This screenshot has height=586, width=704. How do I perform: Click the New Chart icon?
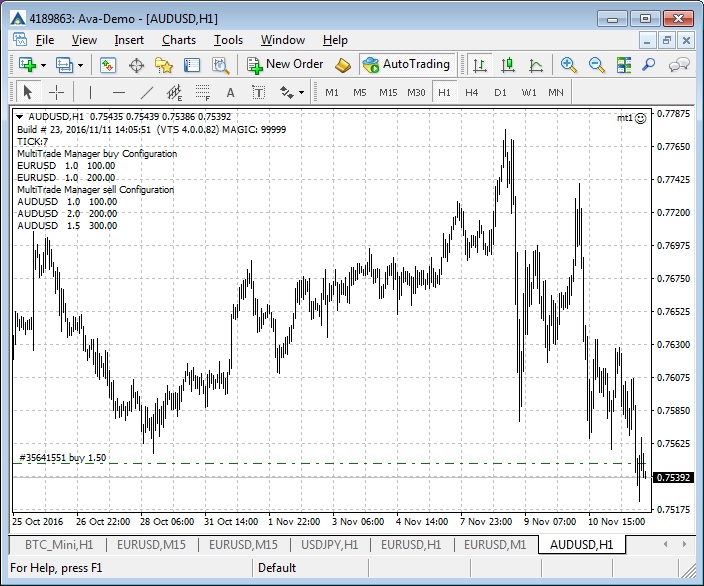[27, 65]
